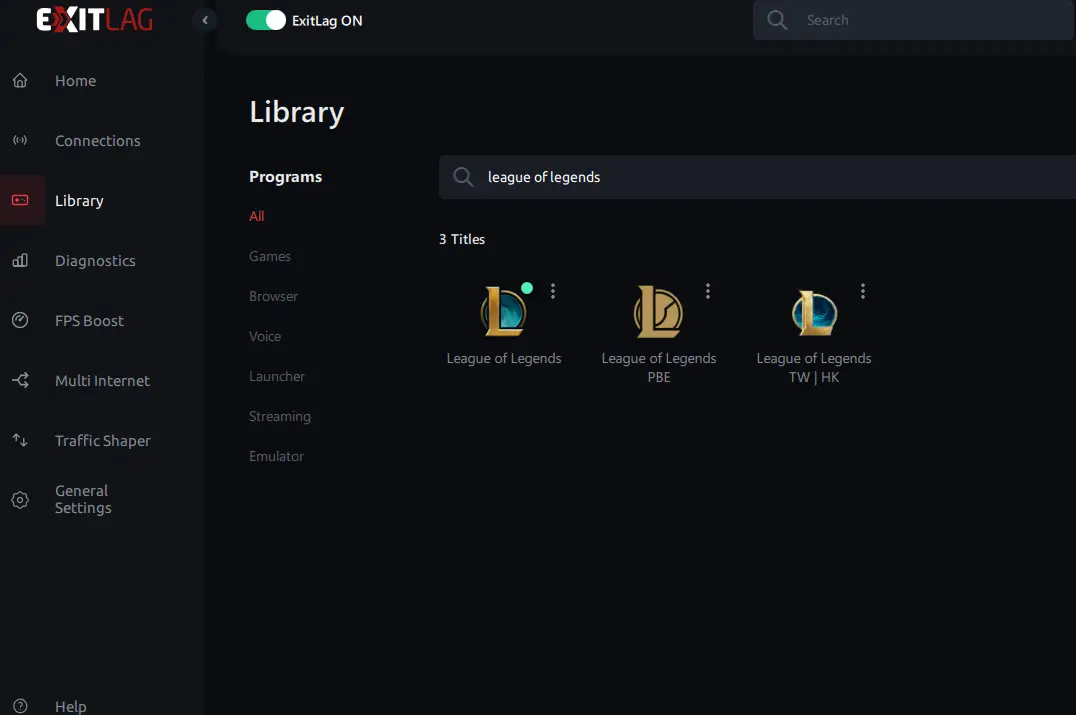This screenshot has height=715, width=1076.
Task: Select the League of Legends PBE icon
Action: (x=658, y=312)
